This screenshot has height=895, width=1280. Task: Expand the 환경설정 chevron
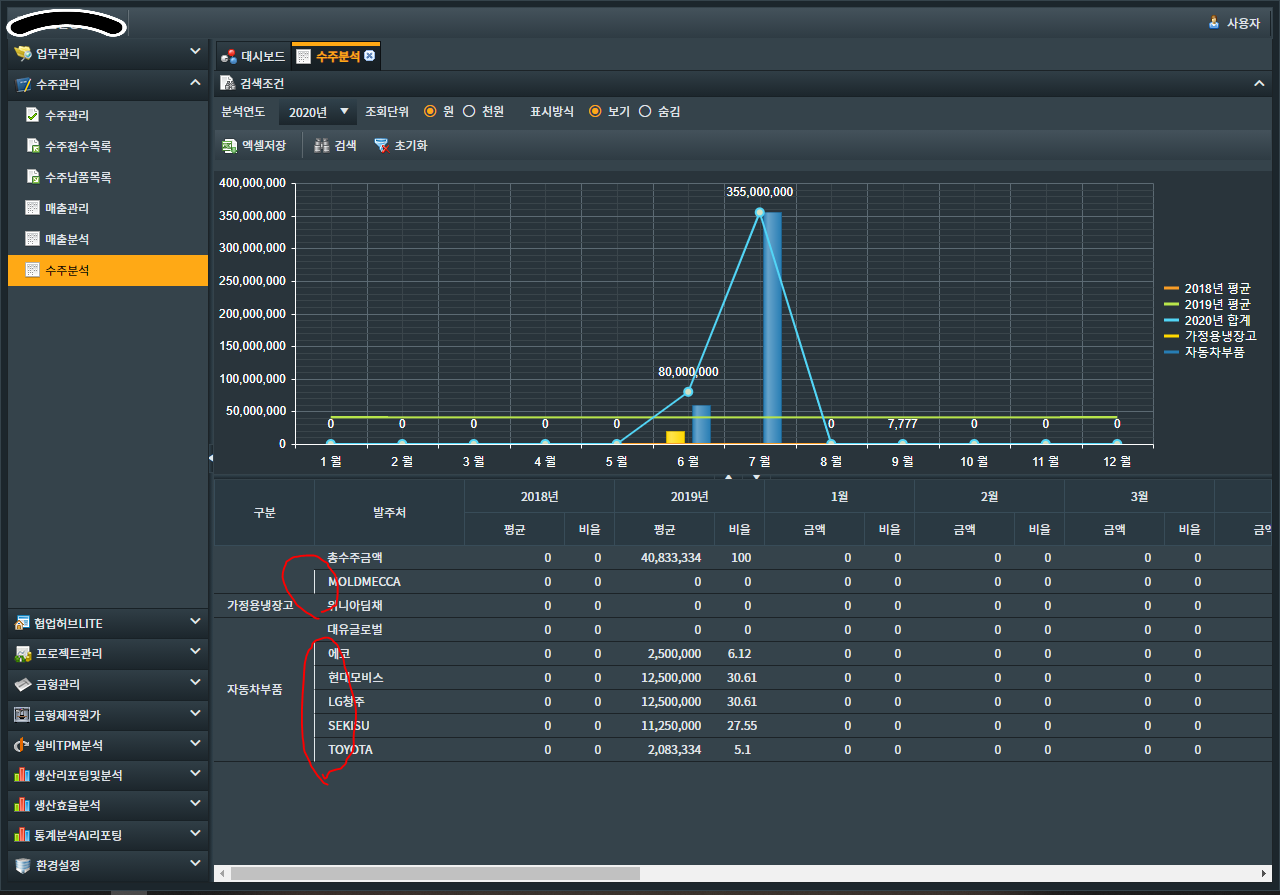click(195, 865)
